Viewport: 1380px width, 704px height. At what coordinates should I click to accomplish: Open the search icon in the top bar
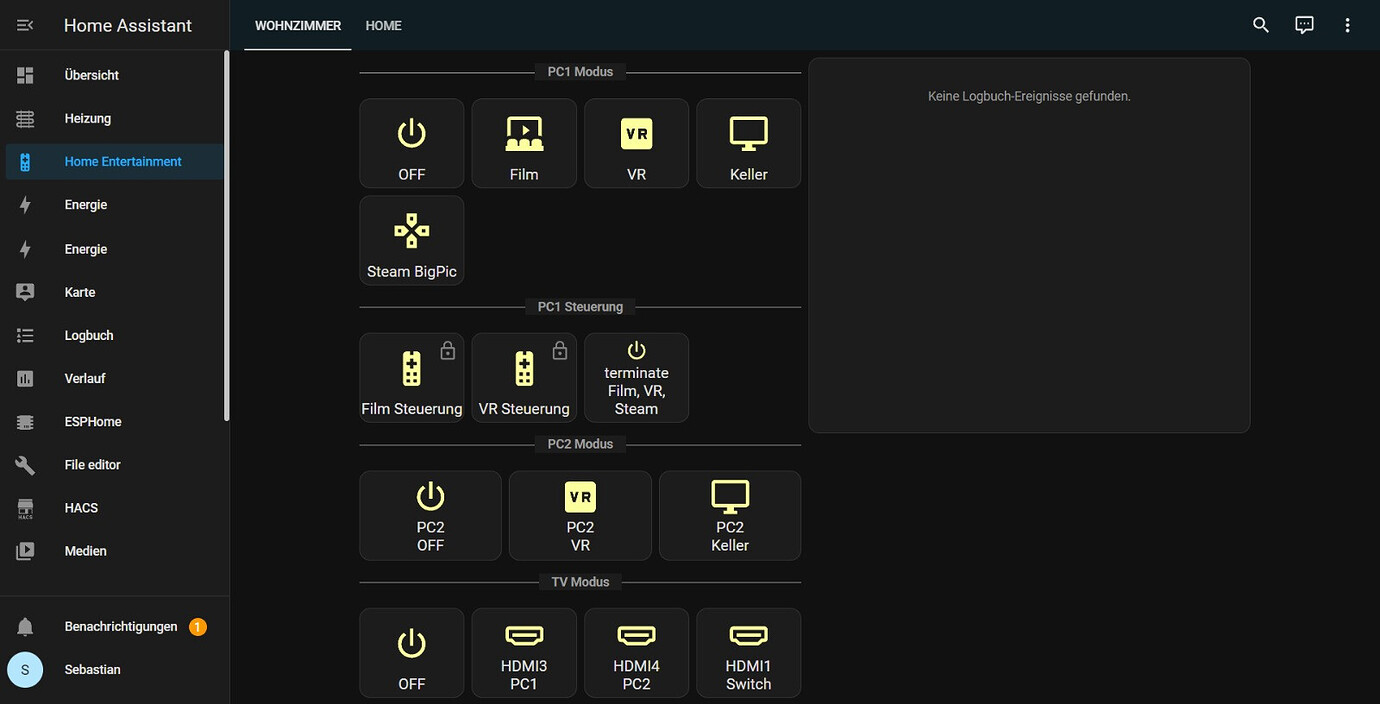(x=1260, y=24)
